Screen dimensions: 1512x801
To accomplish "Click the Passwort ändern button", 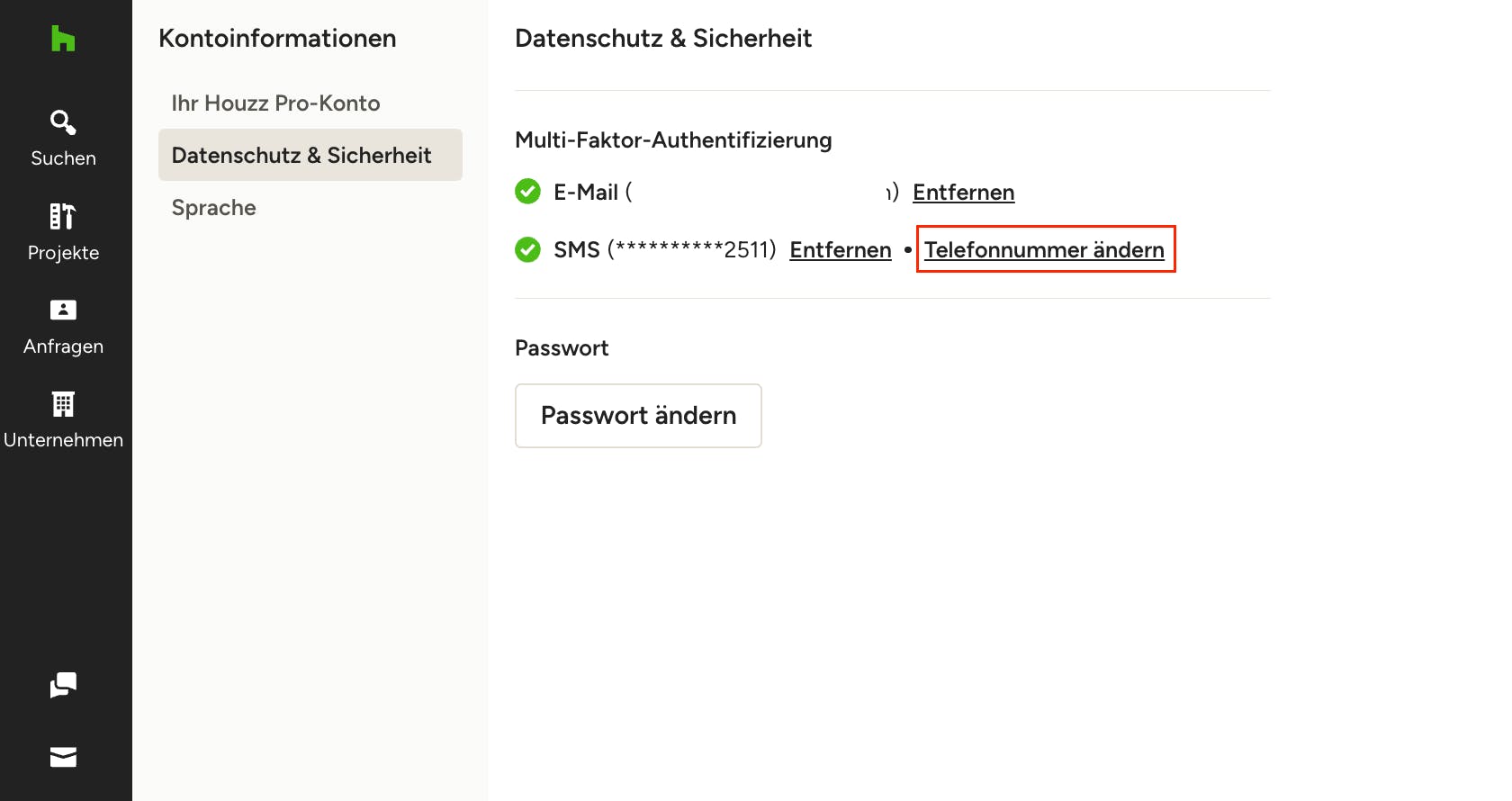I will [638, 416].
